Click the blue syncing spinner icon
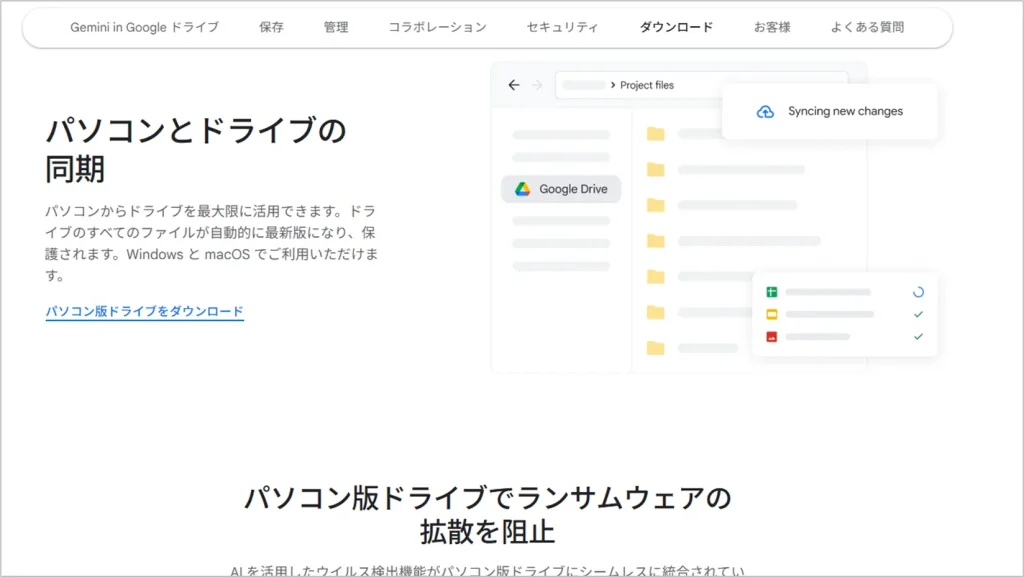The image size is (1024, 577). pos(918,292)
